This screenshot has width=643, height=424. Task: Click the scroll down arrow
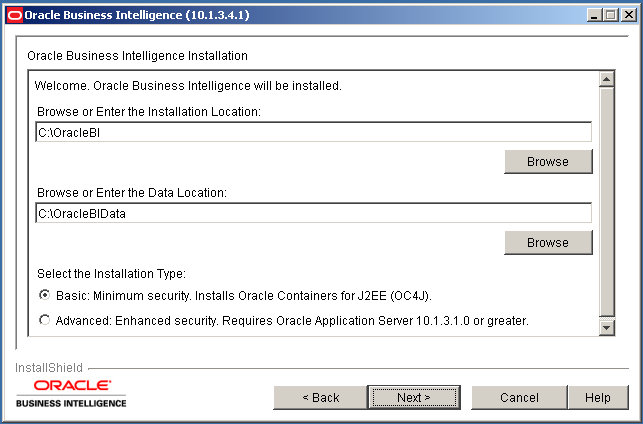606,327
